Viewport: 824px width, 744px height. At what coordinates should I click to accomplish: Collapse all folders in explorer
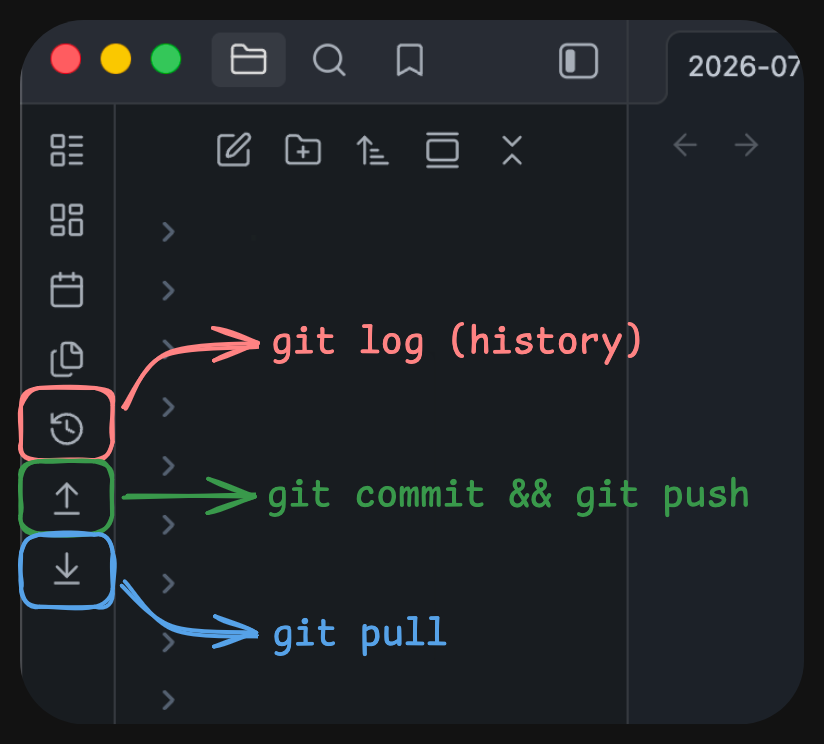[x=512, y=150]
